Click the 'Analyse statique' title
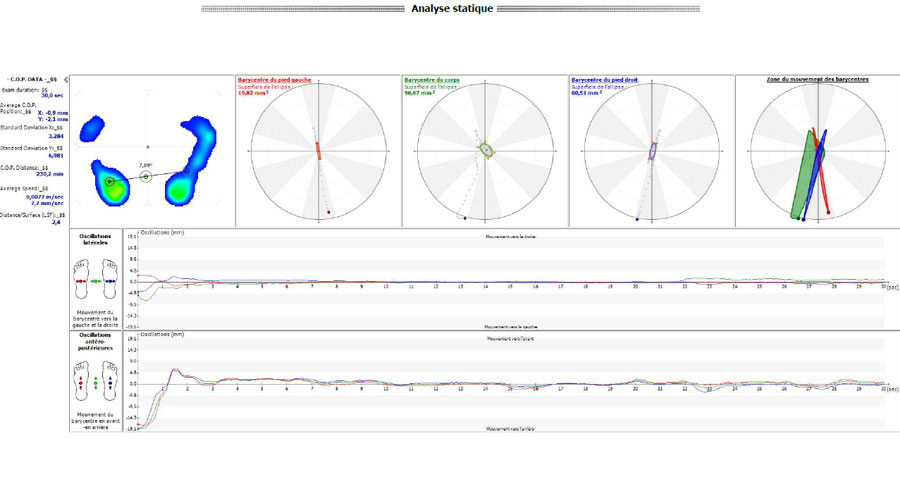 coord(450,9)
